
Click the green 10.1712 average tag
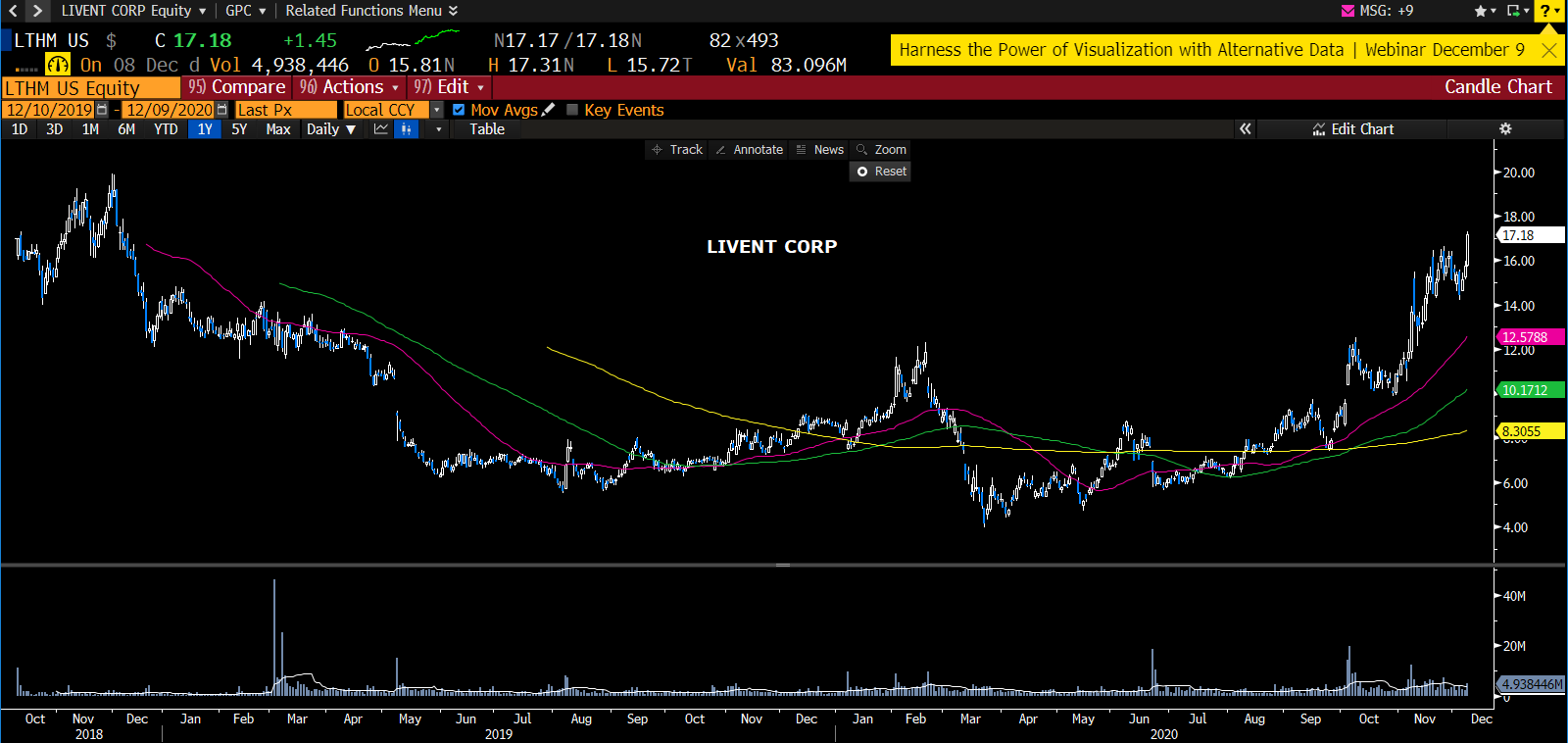click(x=1532, y=390)
